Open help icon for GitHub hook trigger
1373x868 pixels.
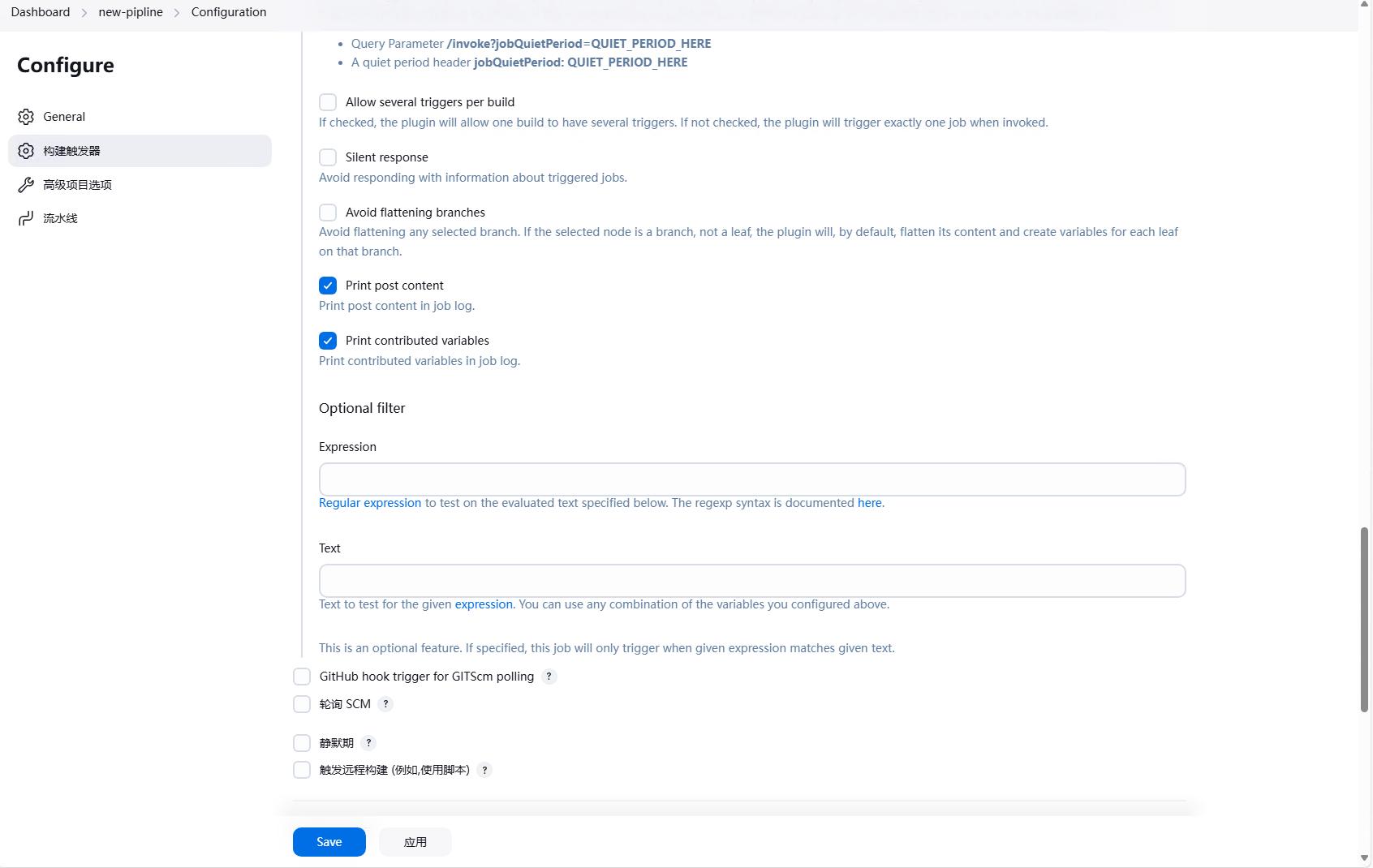click(549, 677)
